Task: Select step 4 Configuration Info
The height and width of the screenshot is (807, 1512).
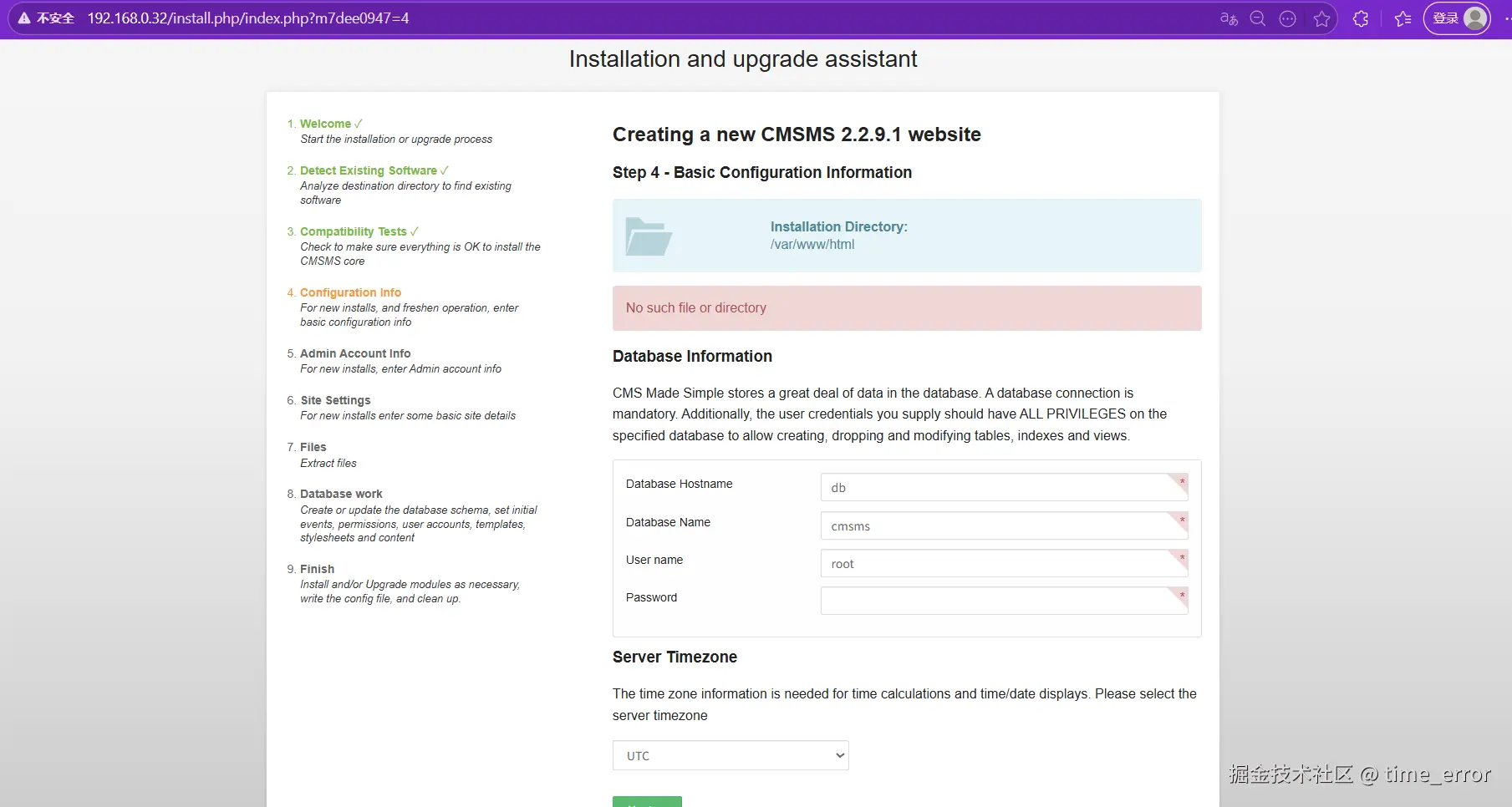Action: [x=350, y=292]
